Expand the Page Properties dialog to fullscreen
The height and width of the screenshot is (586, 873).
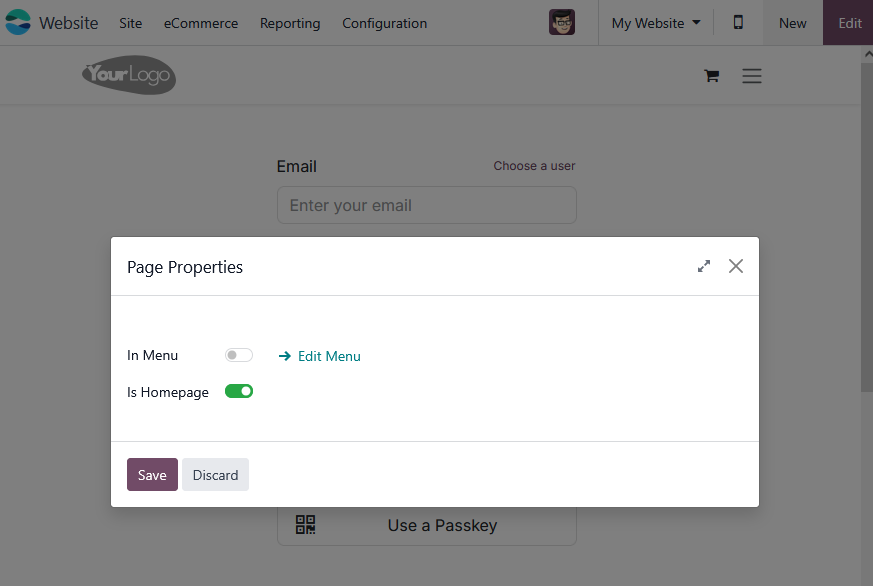click(x=704, y=267)
